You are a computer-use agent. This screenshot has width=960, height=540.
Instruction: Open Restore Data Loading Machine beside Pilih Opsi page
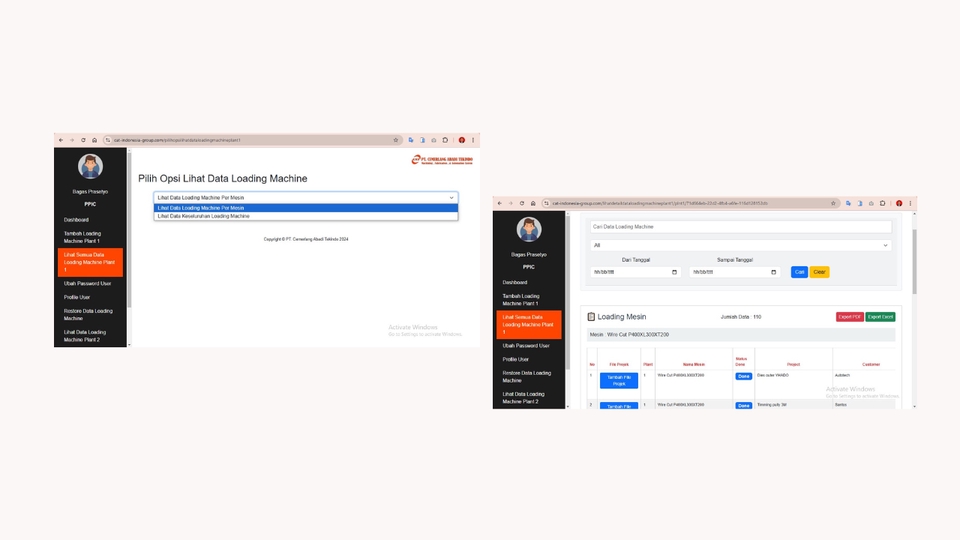point(89,315)
